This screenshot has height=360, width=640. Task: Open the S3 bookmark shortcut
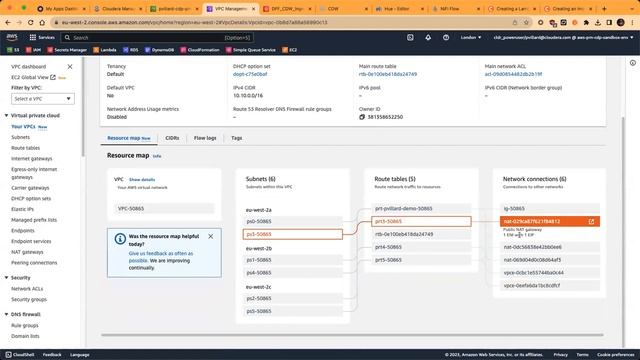pyautogui.click(x=13, y=50)
